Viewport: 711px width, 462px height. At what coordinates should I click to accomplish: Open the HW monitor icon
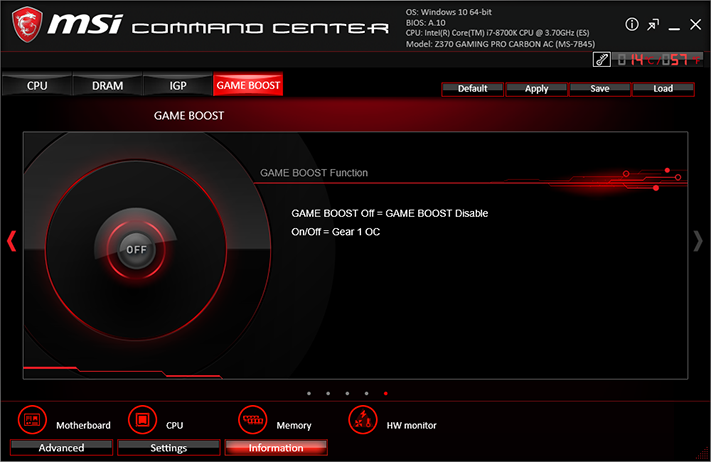click(x=363, y=420)
